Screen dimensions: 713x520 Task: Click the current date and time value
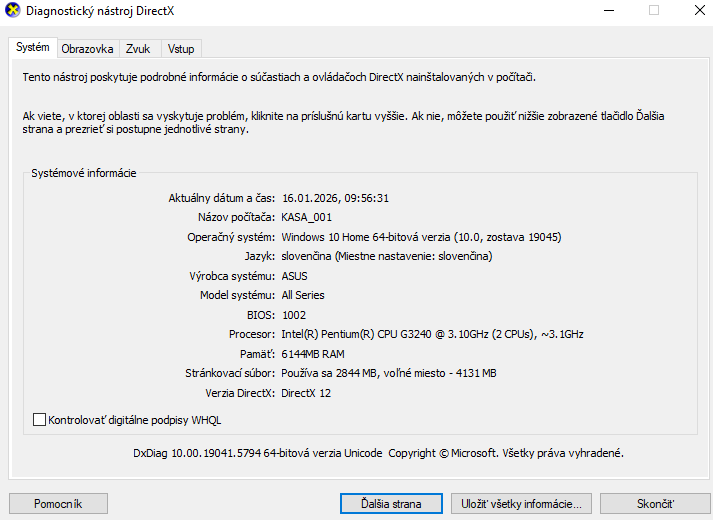335,198
